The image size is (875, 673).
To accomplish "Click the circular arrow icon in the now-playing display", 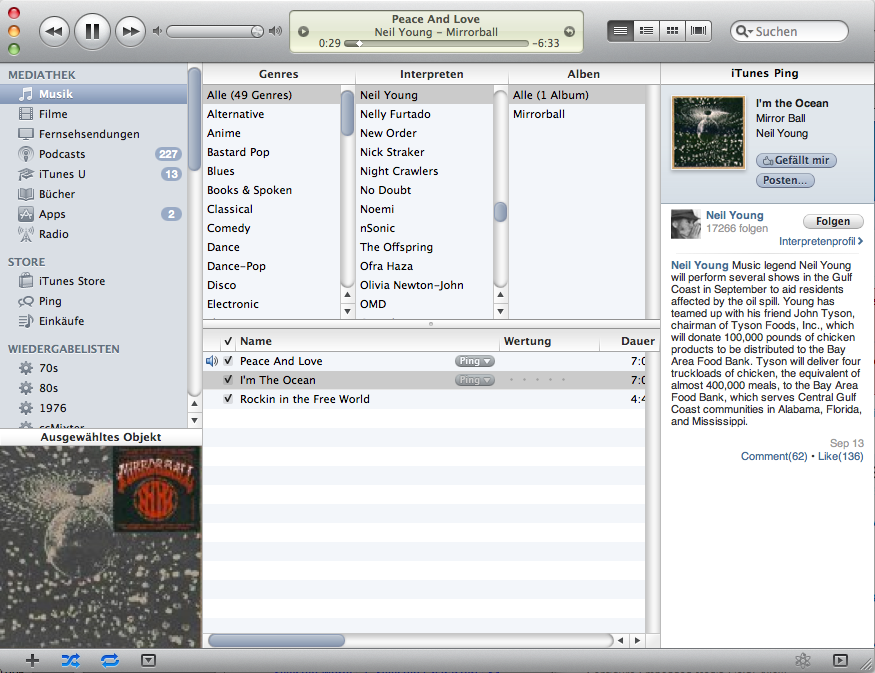I will pyautogui.click(x=569, y=32).
